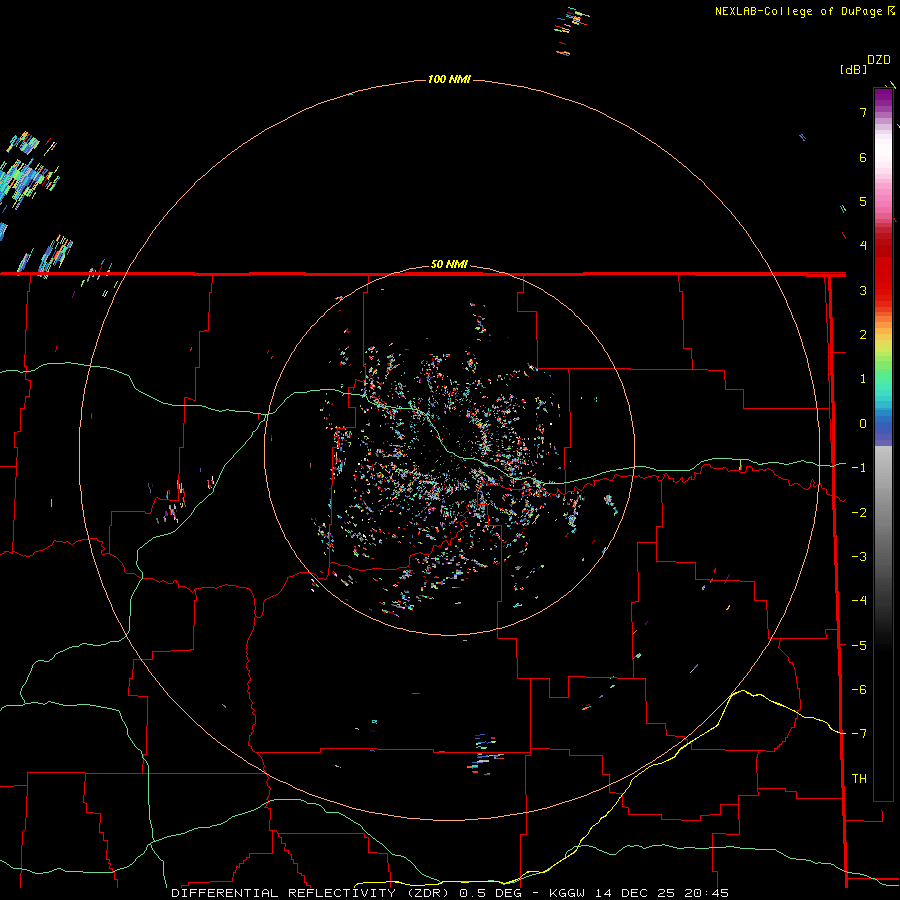Click the -5 tick label on scale
The width and height of the screenshot is (900, 900).
pyautogui.click(x=859, y=646)
